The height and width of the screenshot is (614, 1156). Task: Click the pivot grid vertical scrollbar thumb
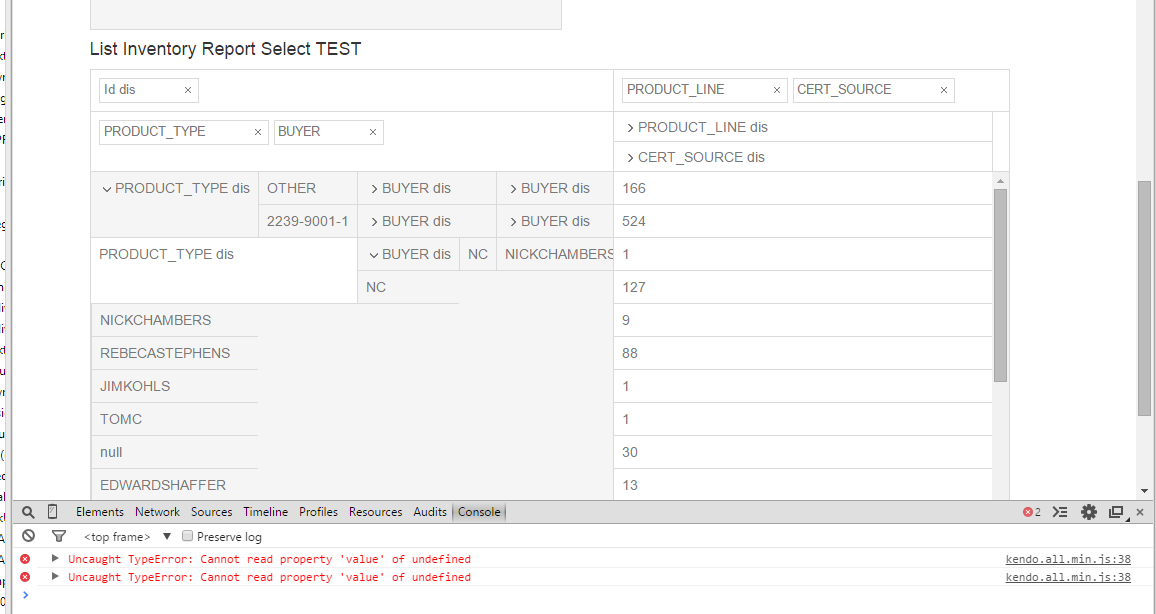point(1000,285)
